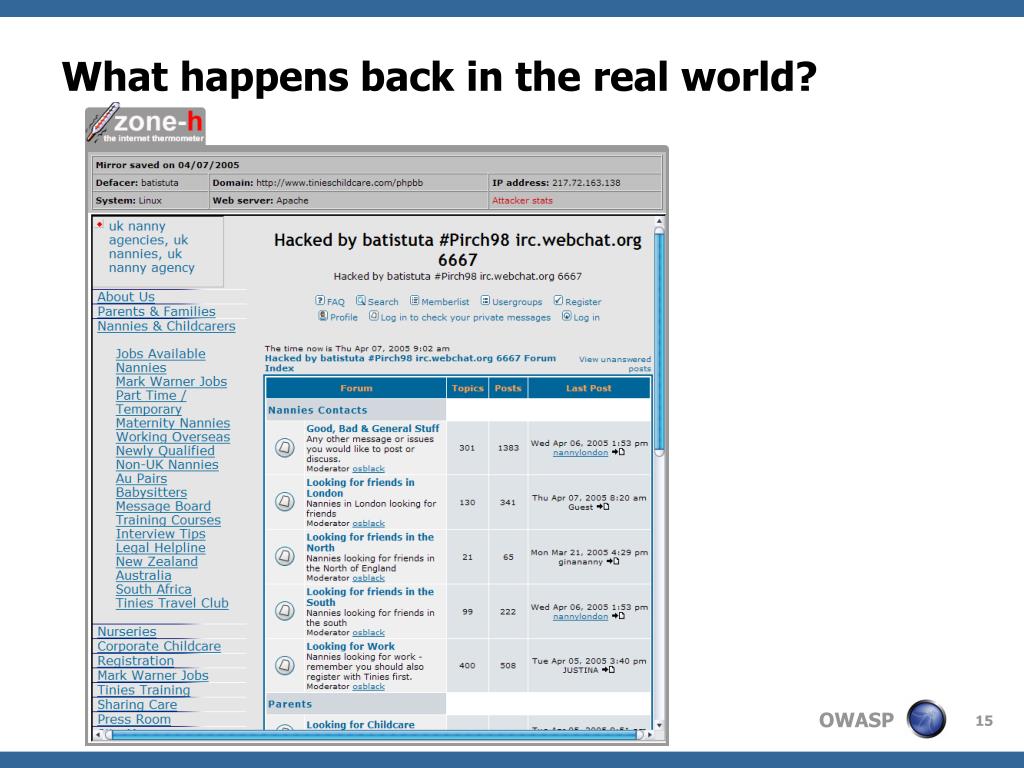This screenshot has height=768, width=1024.
Task: Click the Looking for Work forum icon
Action: pyautogui.click(x=284, y=665)
